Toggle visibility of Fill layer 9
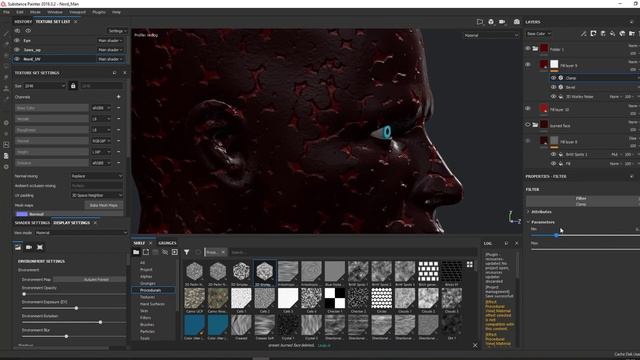This screenshot has height=360, width=640. pos(528,64)
